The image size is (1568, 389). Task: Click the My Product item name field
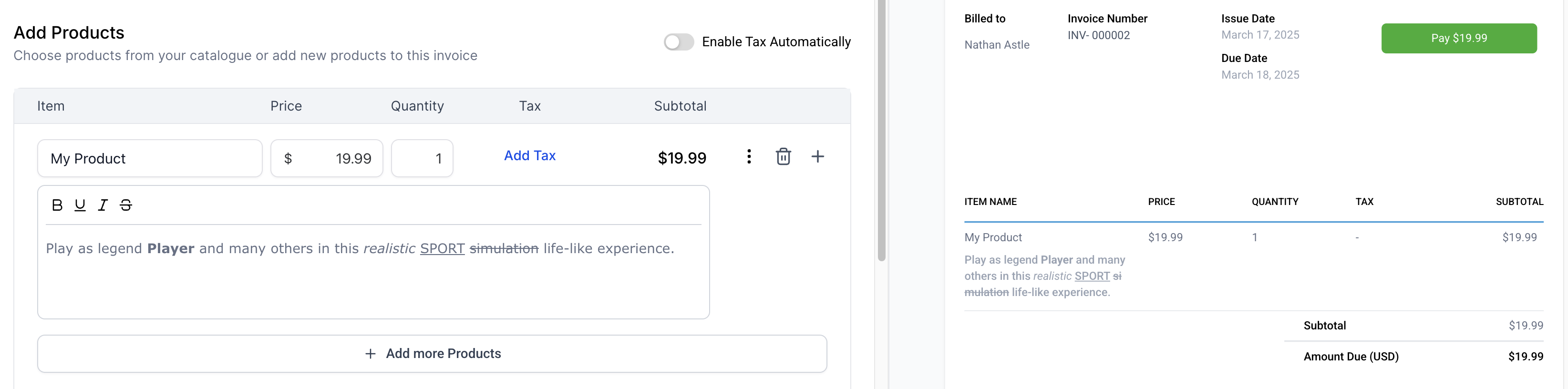coord(150,159)
